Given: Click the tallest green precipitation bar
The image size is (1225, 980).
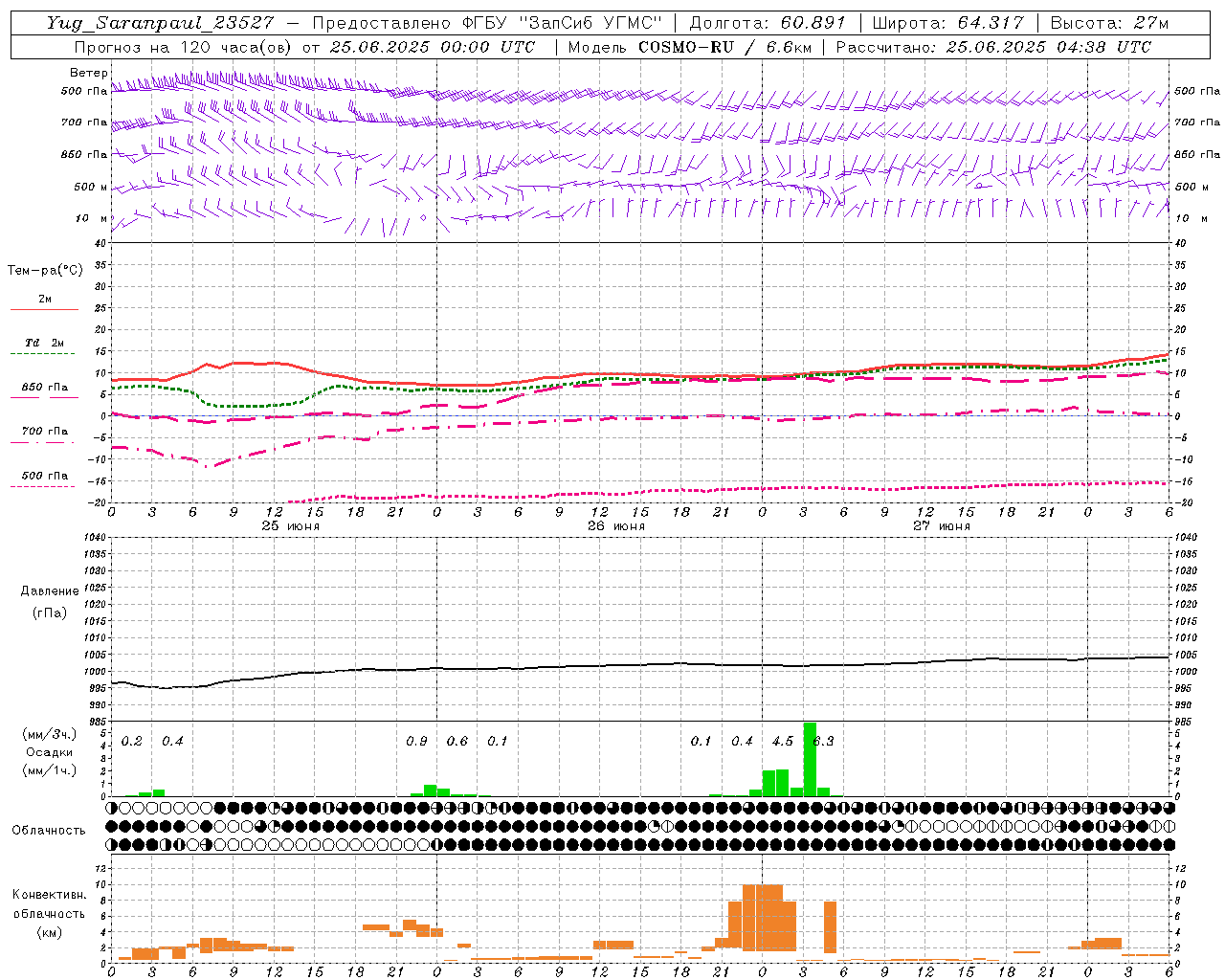Looking at the screenshot, I should [x=810, y=759].
